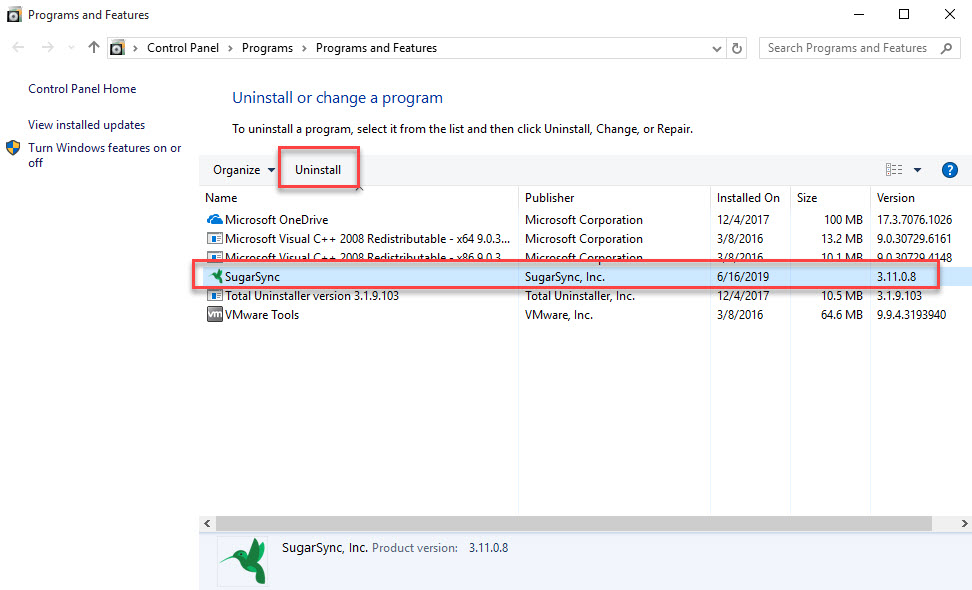The width and height of the screenshot is (972, 590).
Task: Select Microsoft OneDrive row
Action: [585, 219]
